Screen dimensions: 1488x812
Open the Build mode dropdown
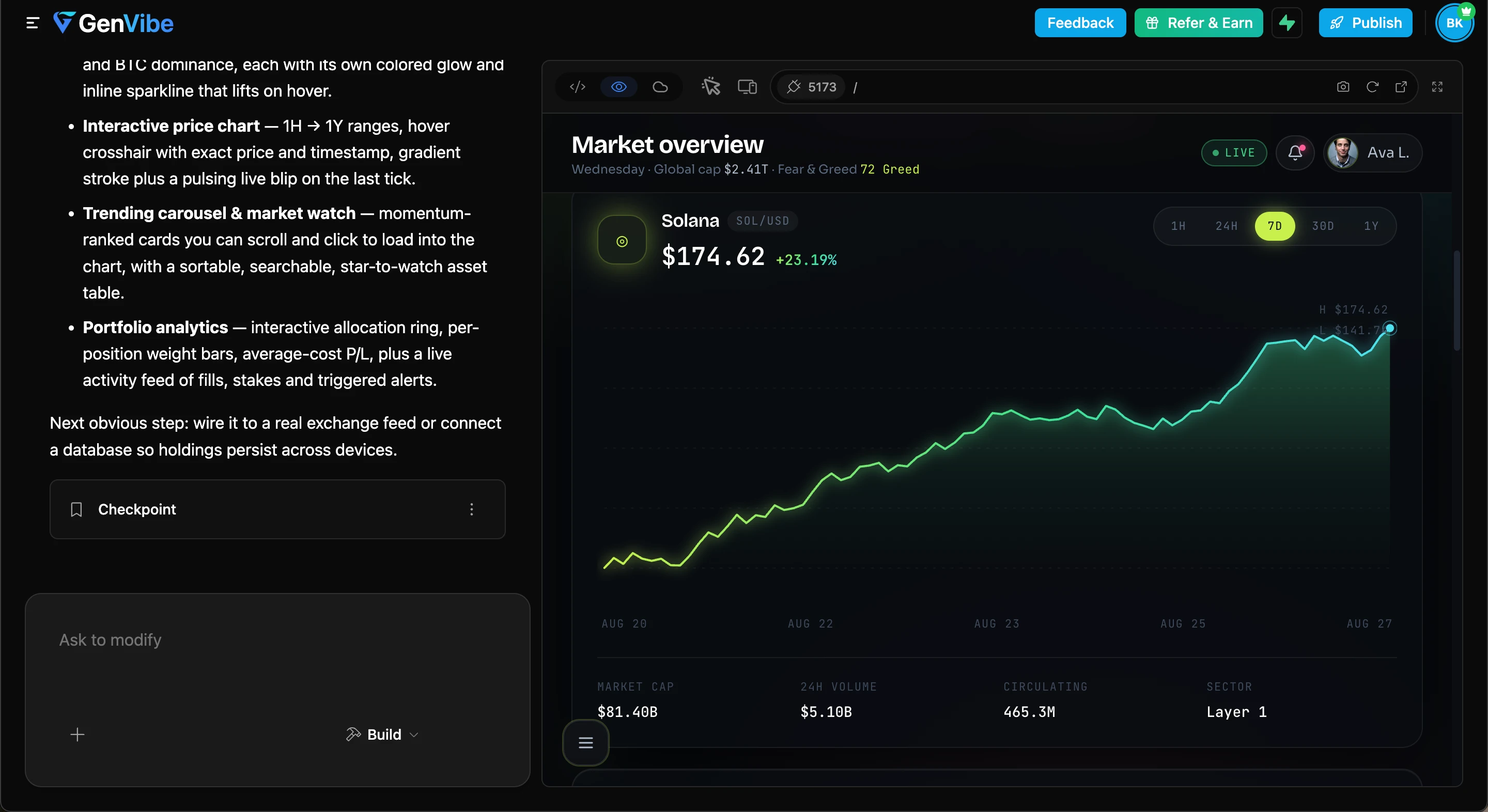(x=382, y=735)
